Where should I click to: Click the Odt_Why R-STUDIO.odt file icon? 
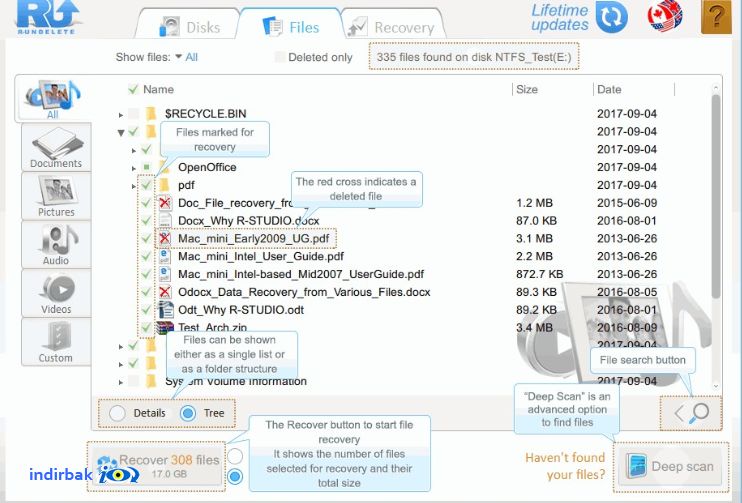coord(165,310)
